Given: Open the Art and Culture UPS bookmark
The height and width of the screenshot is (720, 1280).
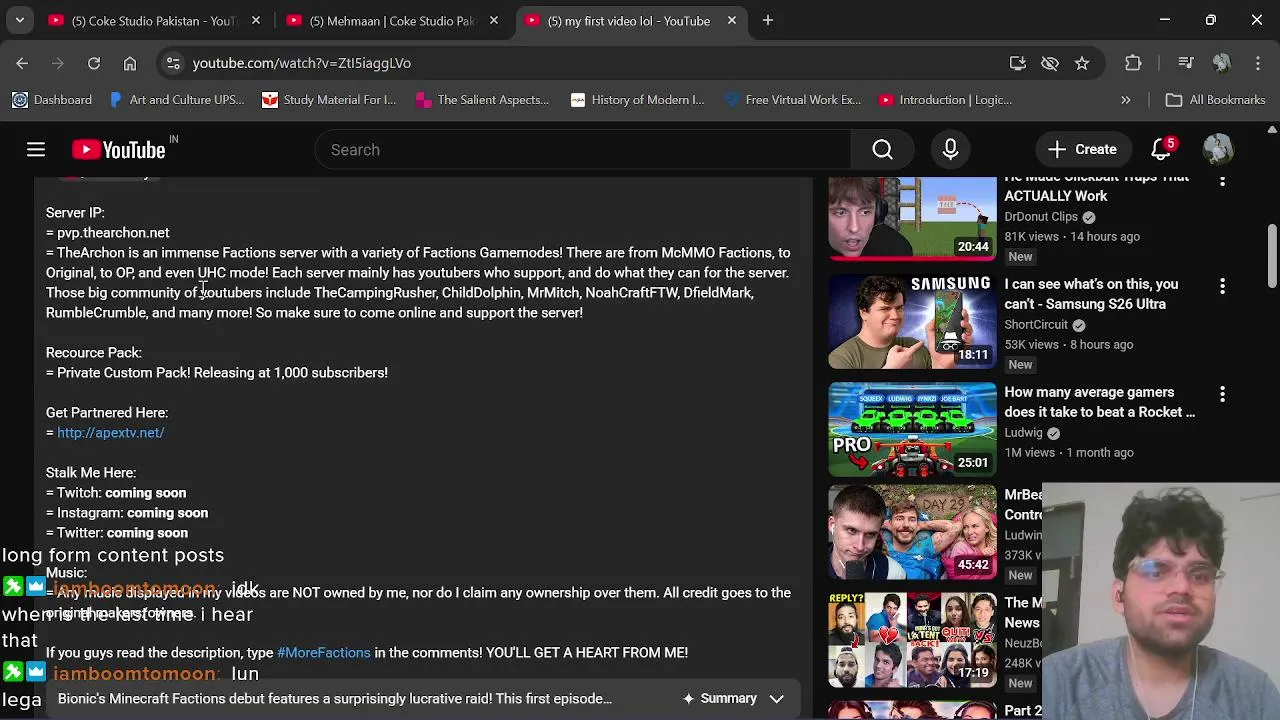Looking at the screenshot, I should [x=176, y=100].
